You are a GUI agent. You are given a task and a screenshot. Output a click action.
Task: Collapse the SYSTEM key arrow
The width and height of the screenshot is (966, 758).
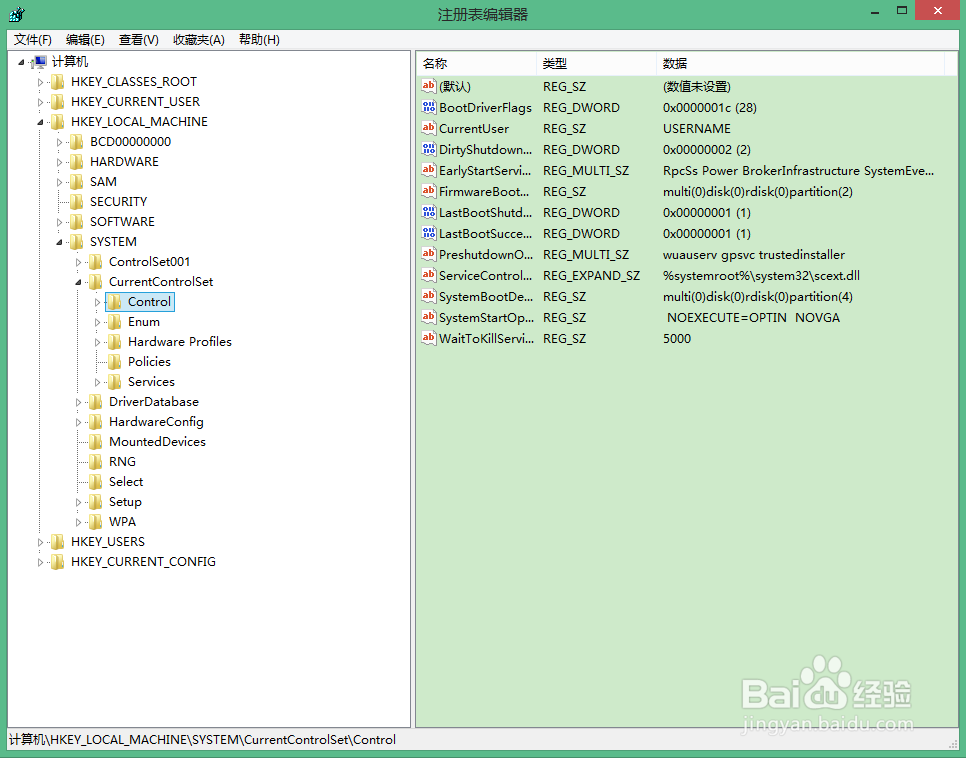pyautogui.click(x=60, y=242)
